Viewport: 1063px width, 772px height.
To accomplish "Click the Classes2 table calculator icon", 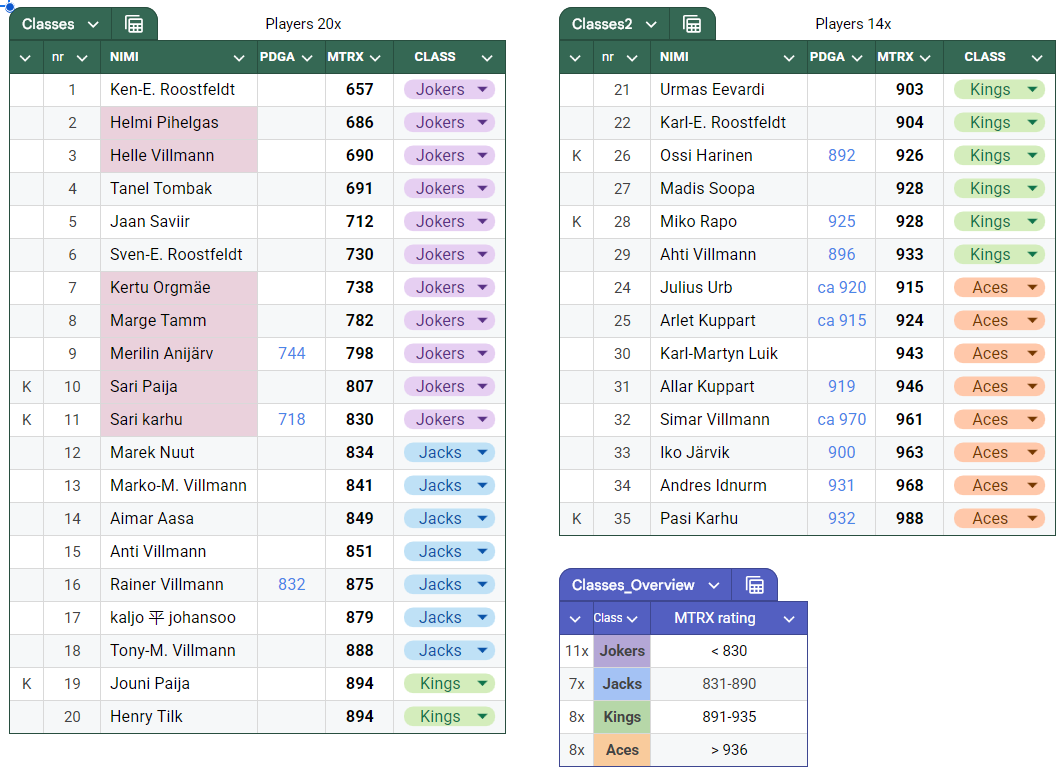I will [x=692, y=24].
